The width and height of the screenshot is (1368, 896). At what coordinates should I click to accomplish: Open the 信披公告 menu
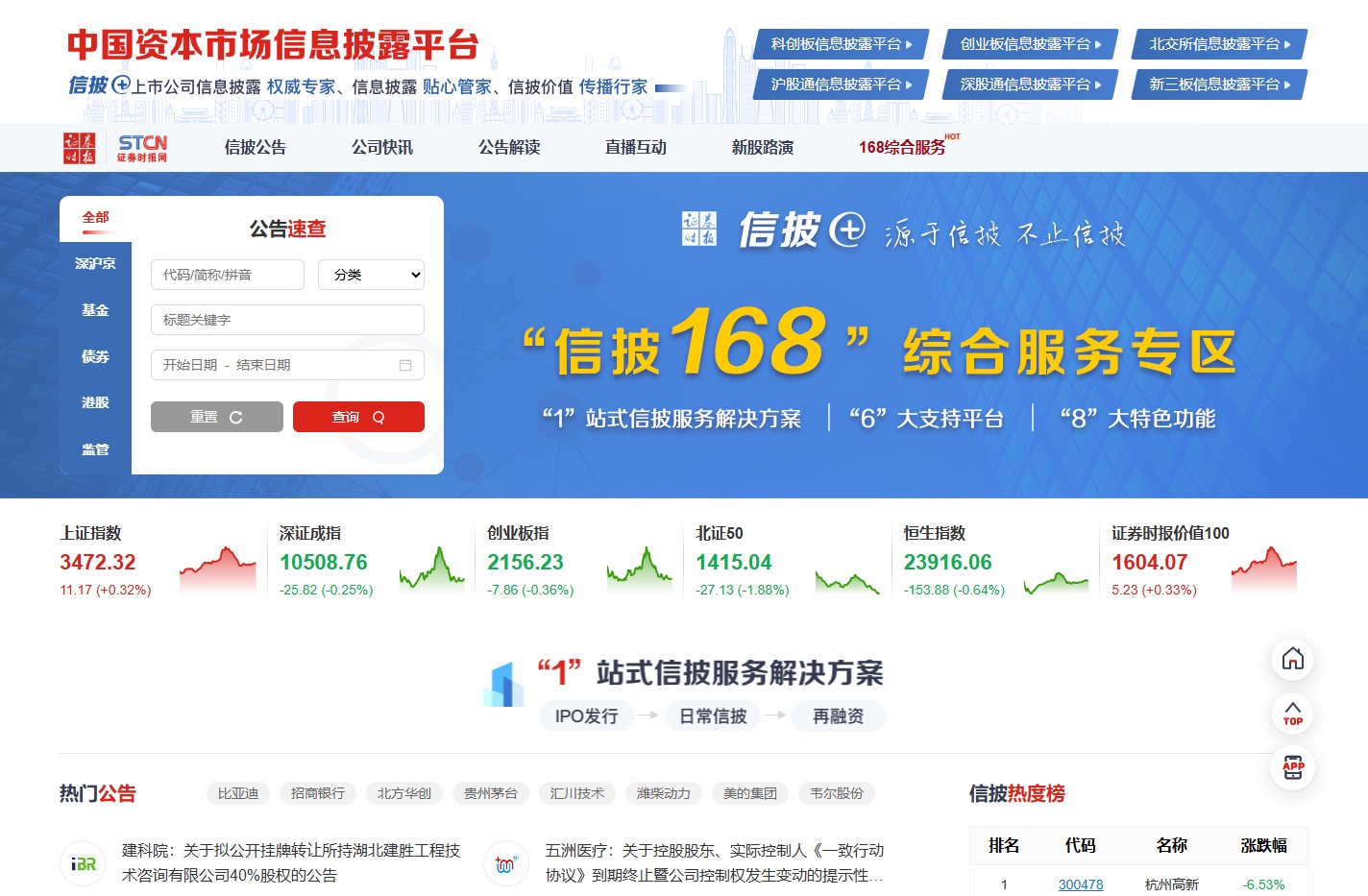[x=256, y=148]
